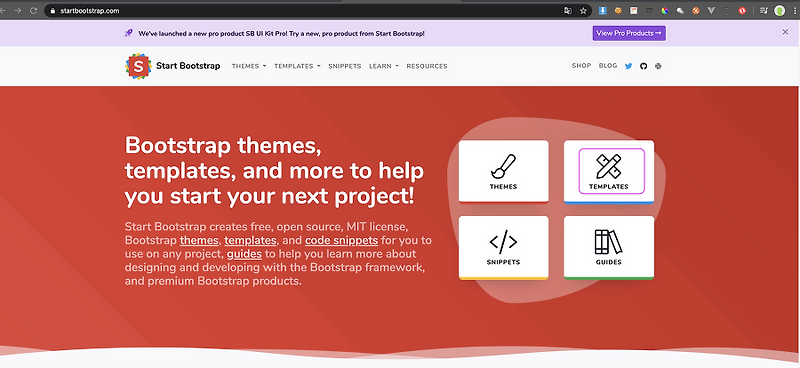The image size is (800, 368).
Task: Click the white lightbulb extension icon
Action: (680, 10)
